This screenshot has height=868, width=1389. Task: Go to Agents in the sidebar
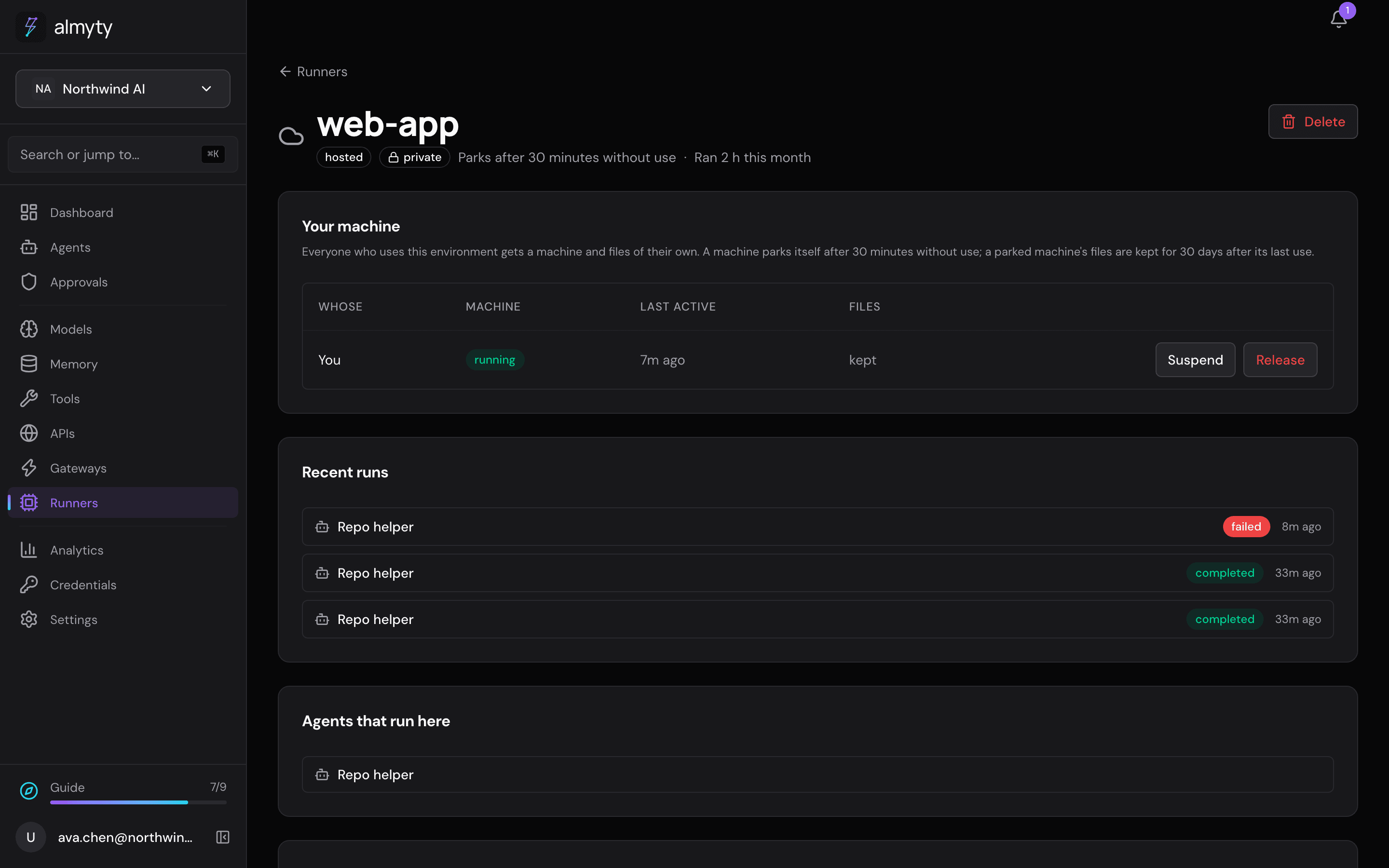point(123,247)
